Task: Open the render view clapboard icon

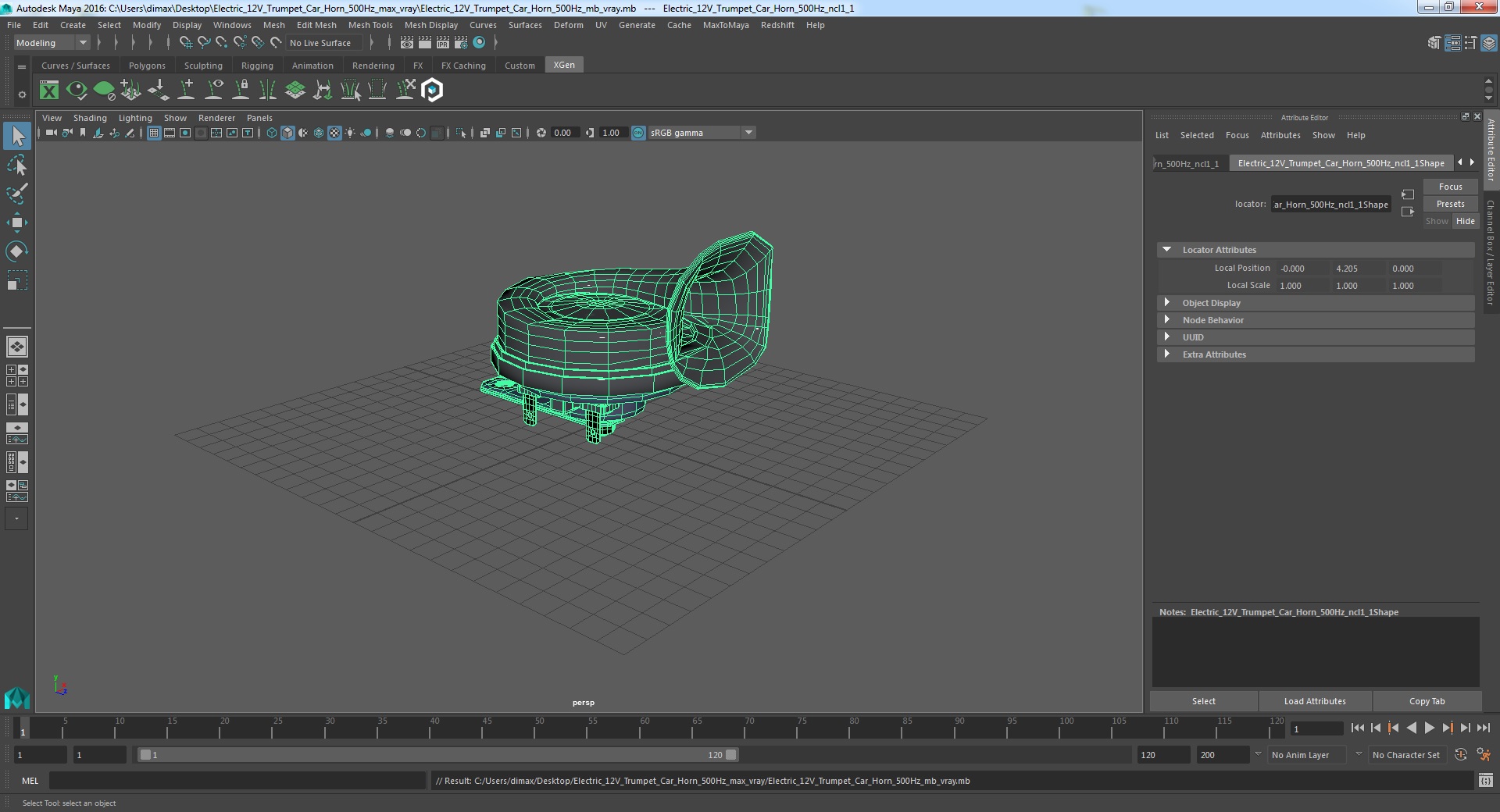Action: (x=407, y=43)
